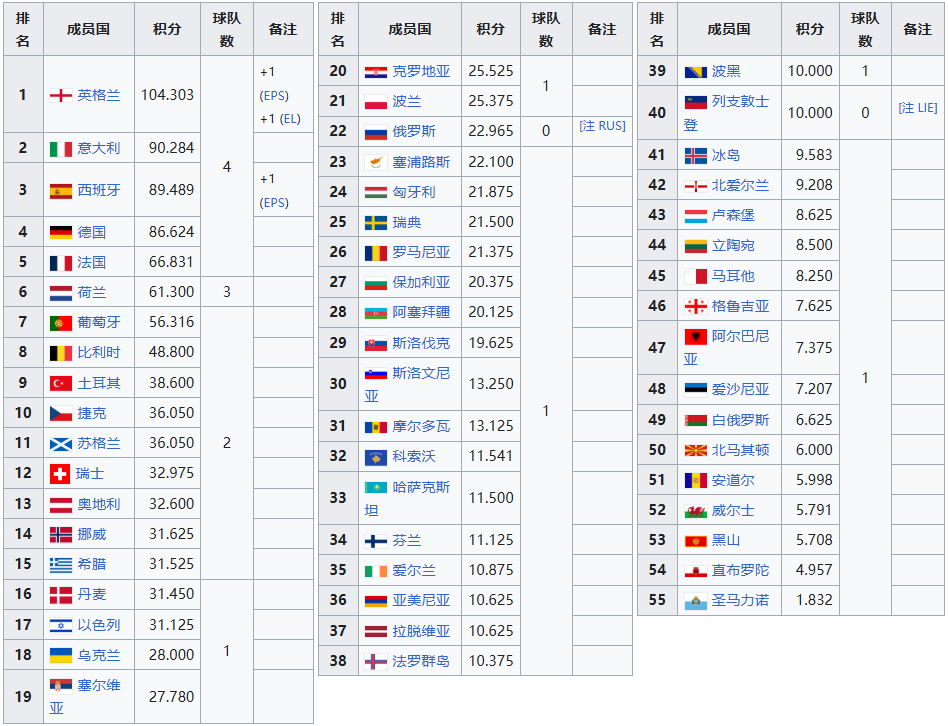This screenshot has height=726, width=948.
Task: Click the Ukraine flag icon
Action: (61, 655)
